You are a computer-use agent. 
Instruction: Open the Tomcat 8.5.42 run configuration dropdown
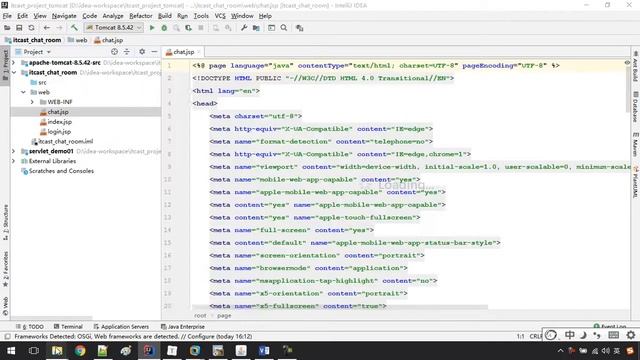click(114, 27)
